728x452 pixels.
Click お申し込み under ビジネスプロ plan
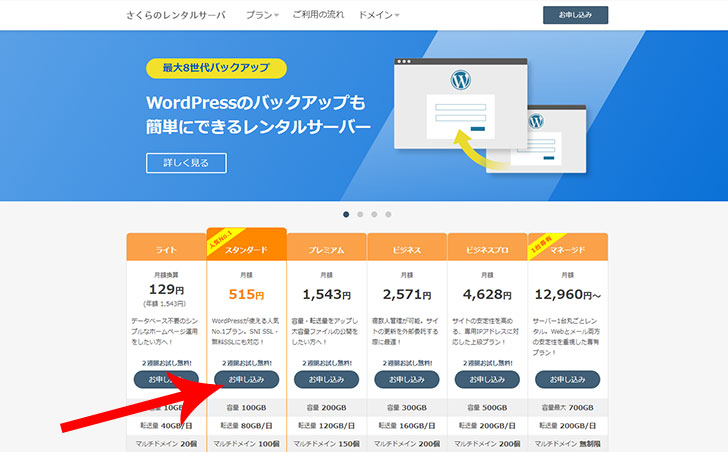click(487, 380)
